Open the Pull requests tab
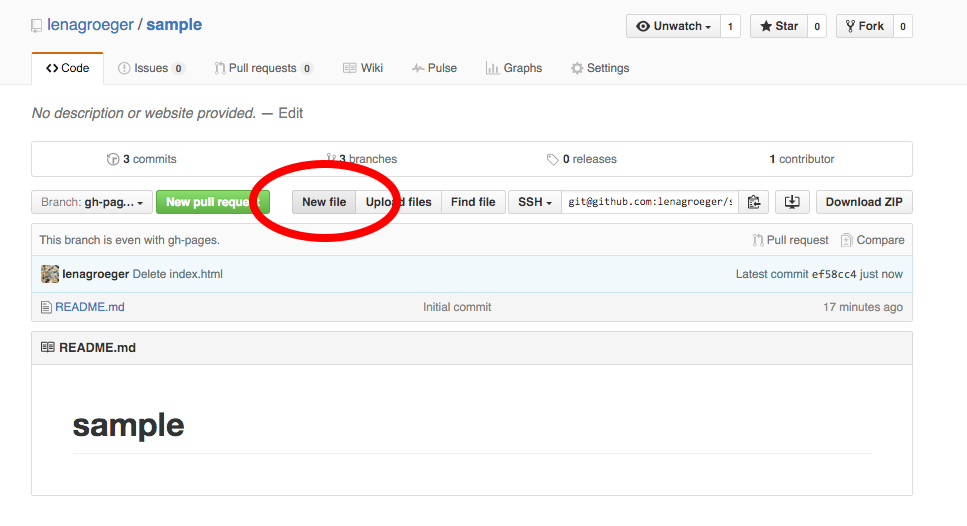The width and height of the screenshot is (967, 526). coord(263,68)
